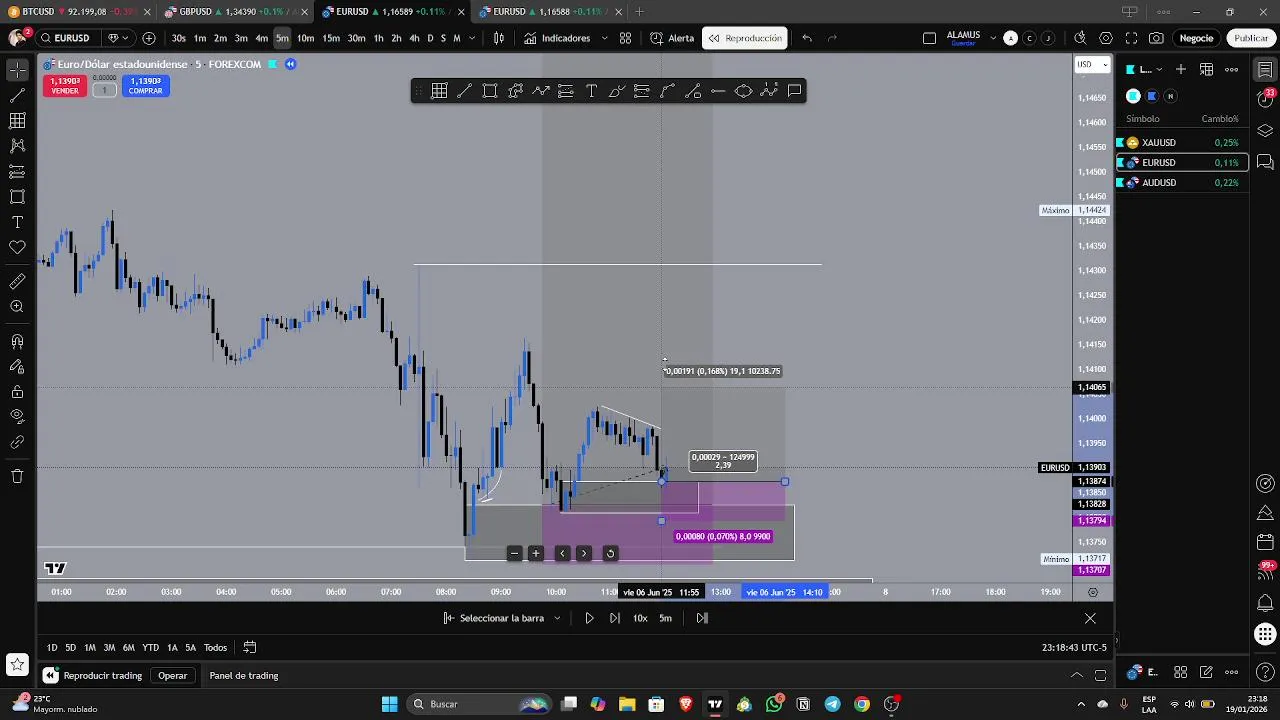Activate the zoom in magnifier tool

point(17,307)
